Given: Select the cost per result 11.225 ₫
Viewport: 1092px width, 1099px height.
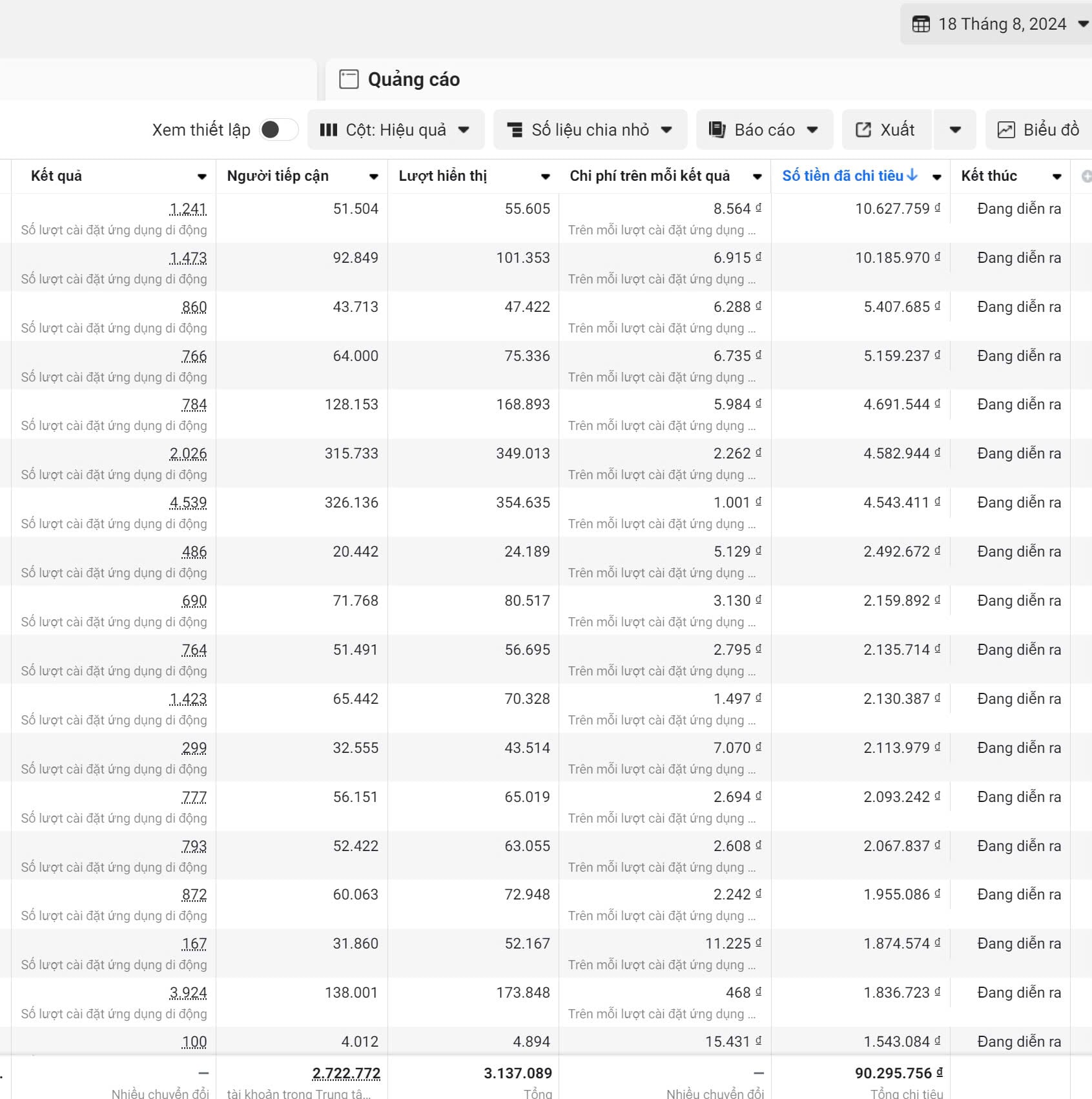Looking at the screenshot, I should tap(733, 943).
